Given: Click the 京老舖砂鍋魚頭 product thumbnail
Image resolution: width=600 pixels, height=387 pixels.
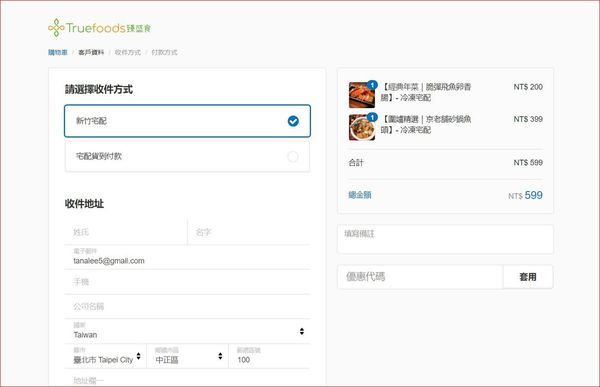Looking at the screenshot, I should click(362, 127).
